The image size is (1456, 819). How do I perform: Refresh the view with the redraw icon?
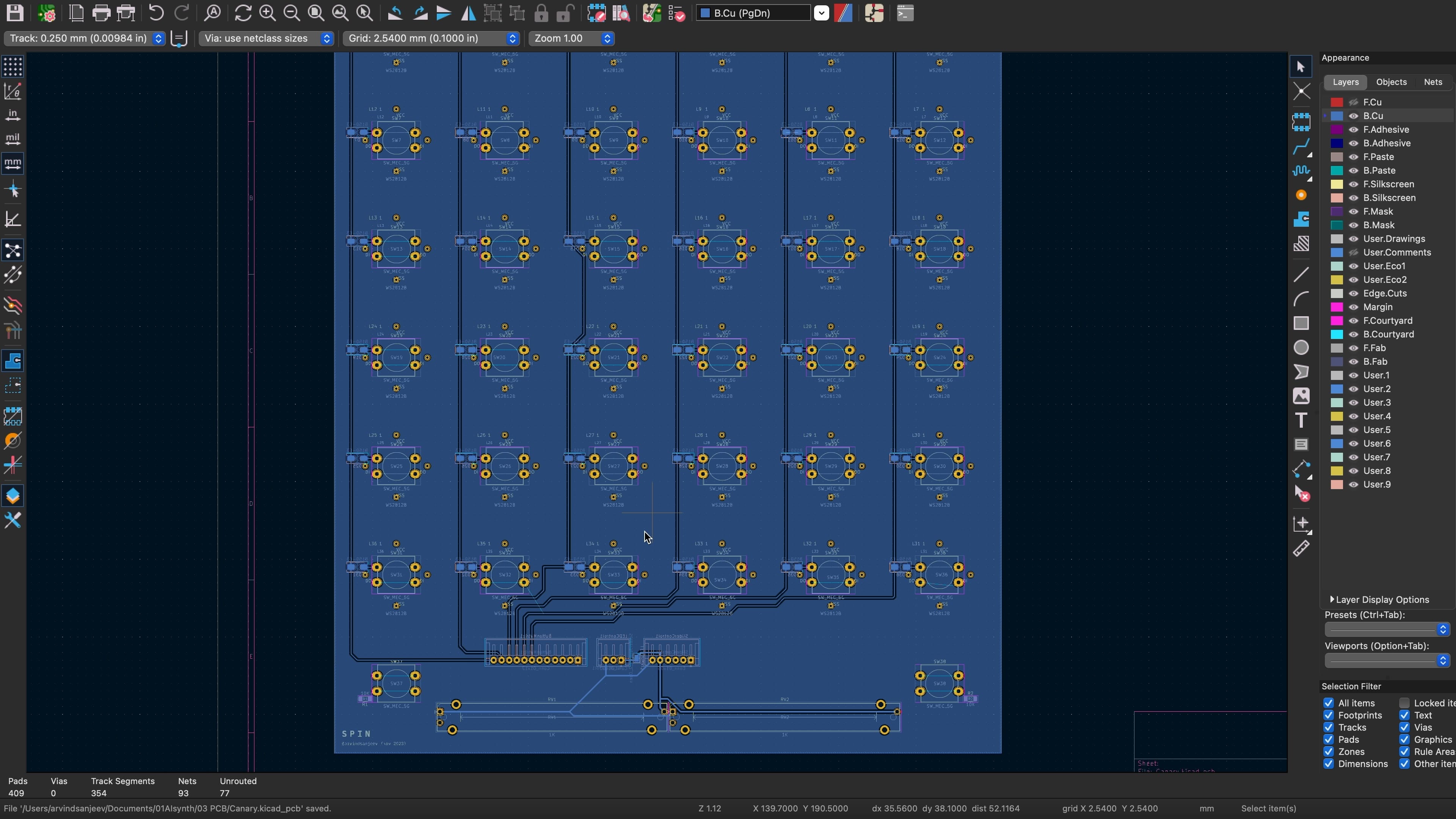243,13
